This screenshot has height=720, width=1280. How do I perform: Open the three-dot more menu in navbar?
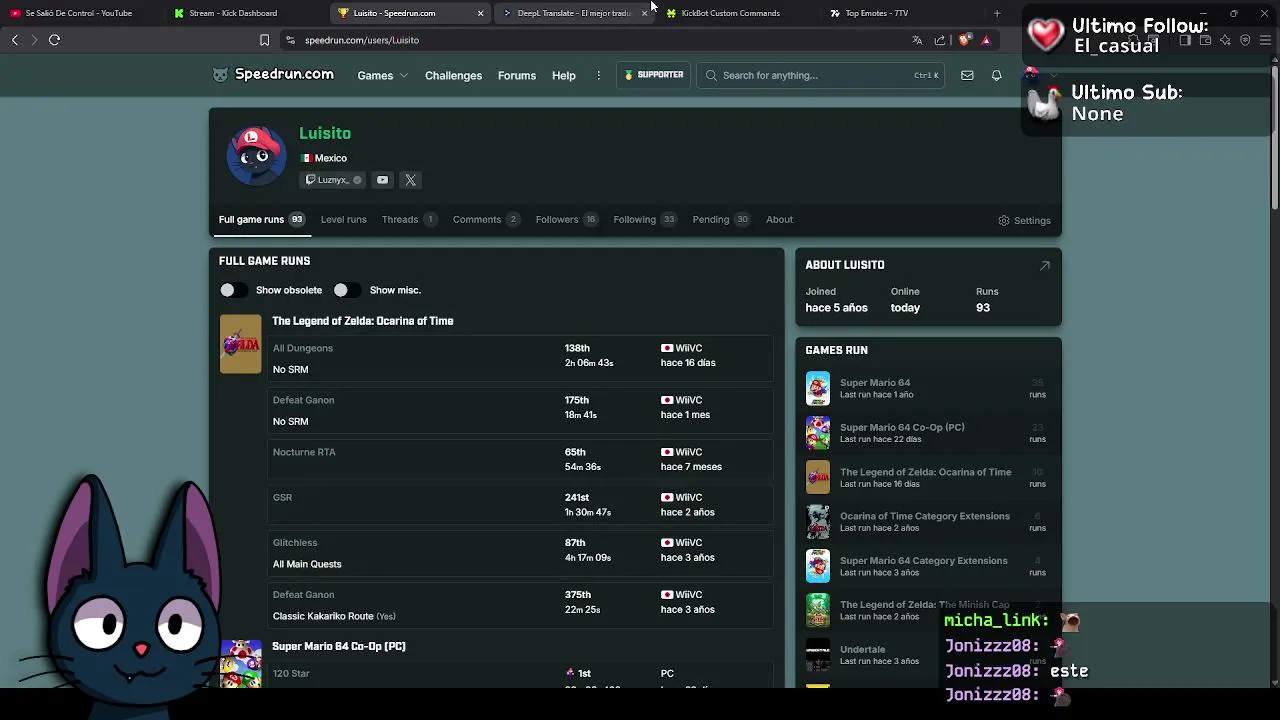599,75
